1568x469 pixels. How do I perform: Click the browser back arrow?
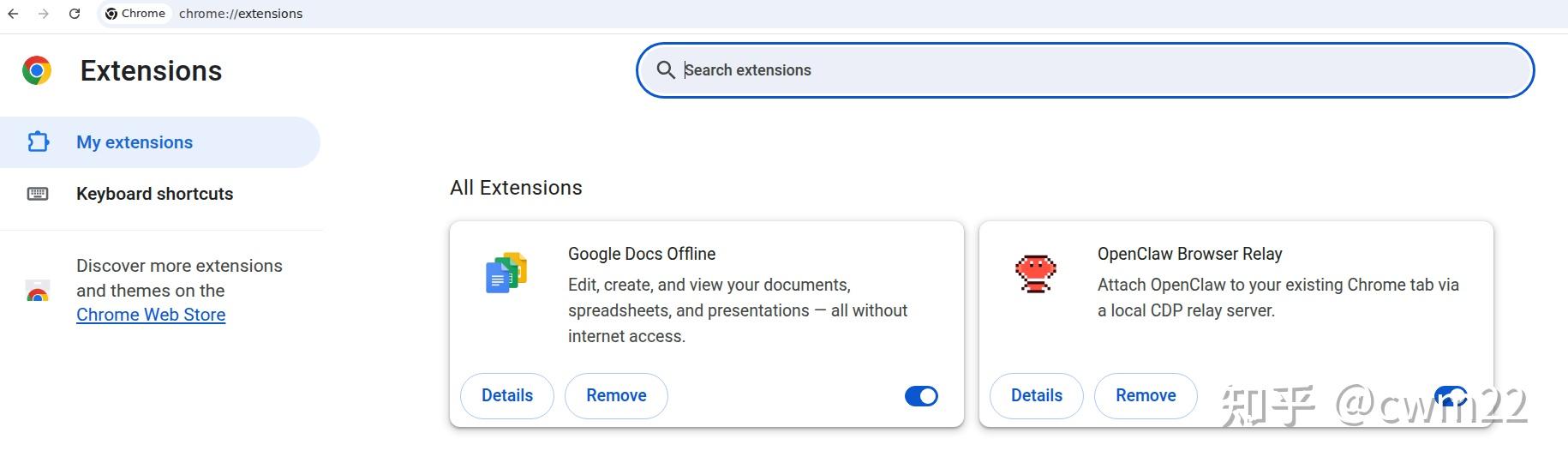(x=13, y=14)
